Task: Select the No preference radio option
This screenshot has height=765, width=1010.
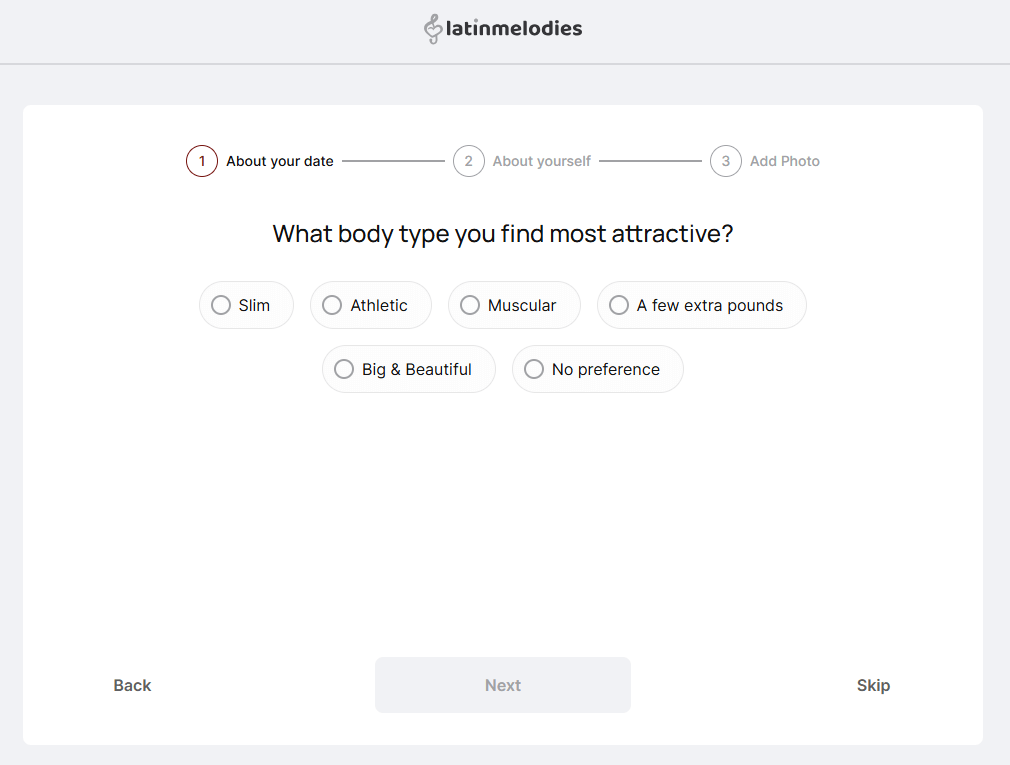Action: [597, 369]
